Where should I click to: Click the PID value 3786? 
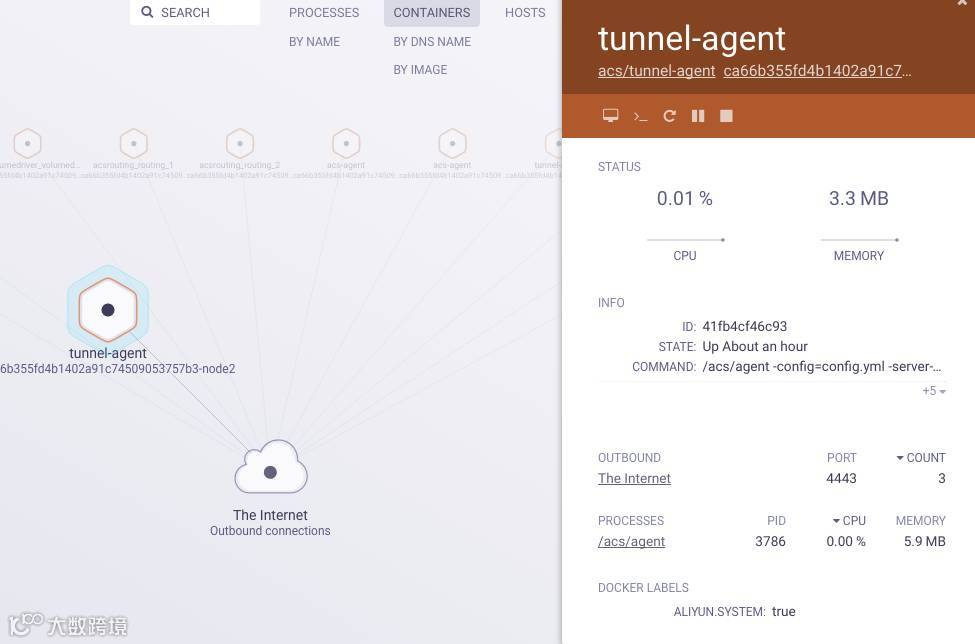tap(770, 541)
